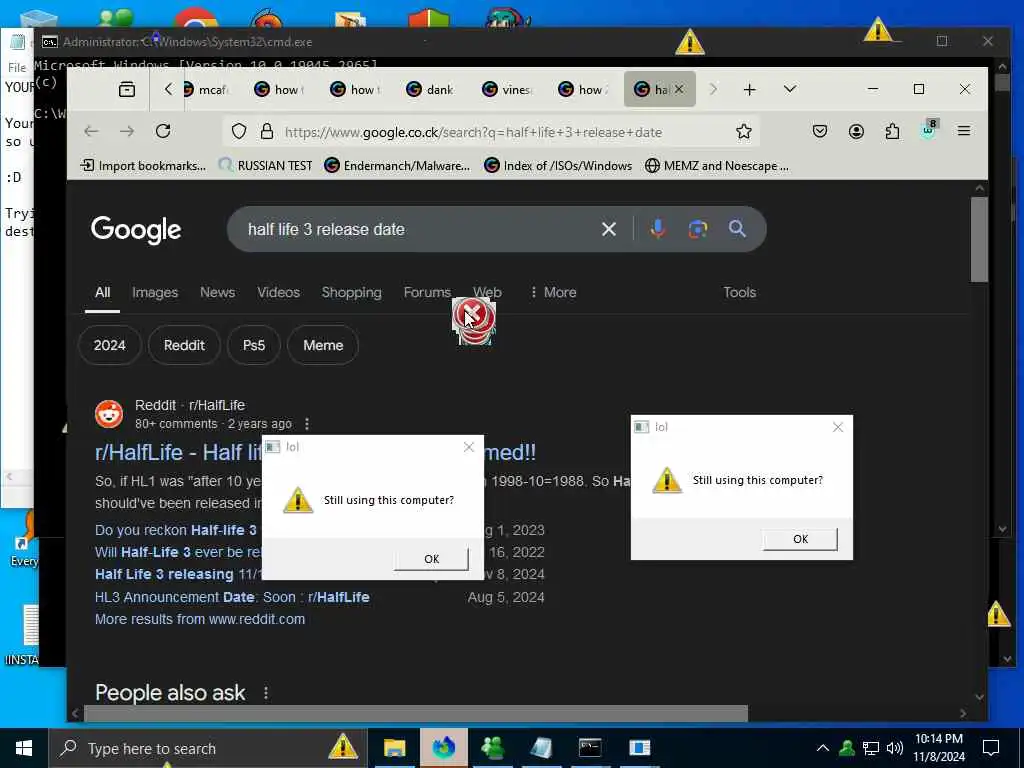Select the Images search tab
1024x768 pixels.
(155, 292)
